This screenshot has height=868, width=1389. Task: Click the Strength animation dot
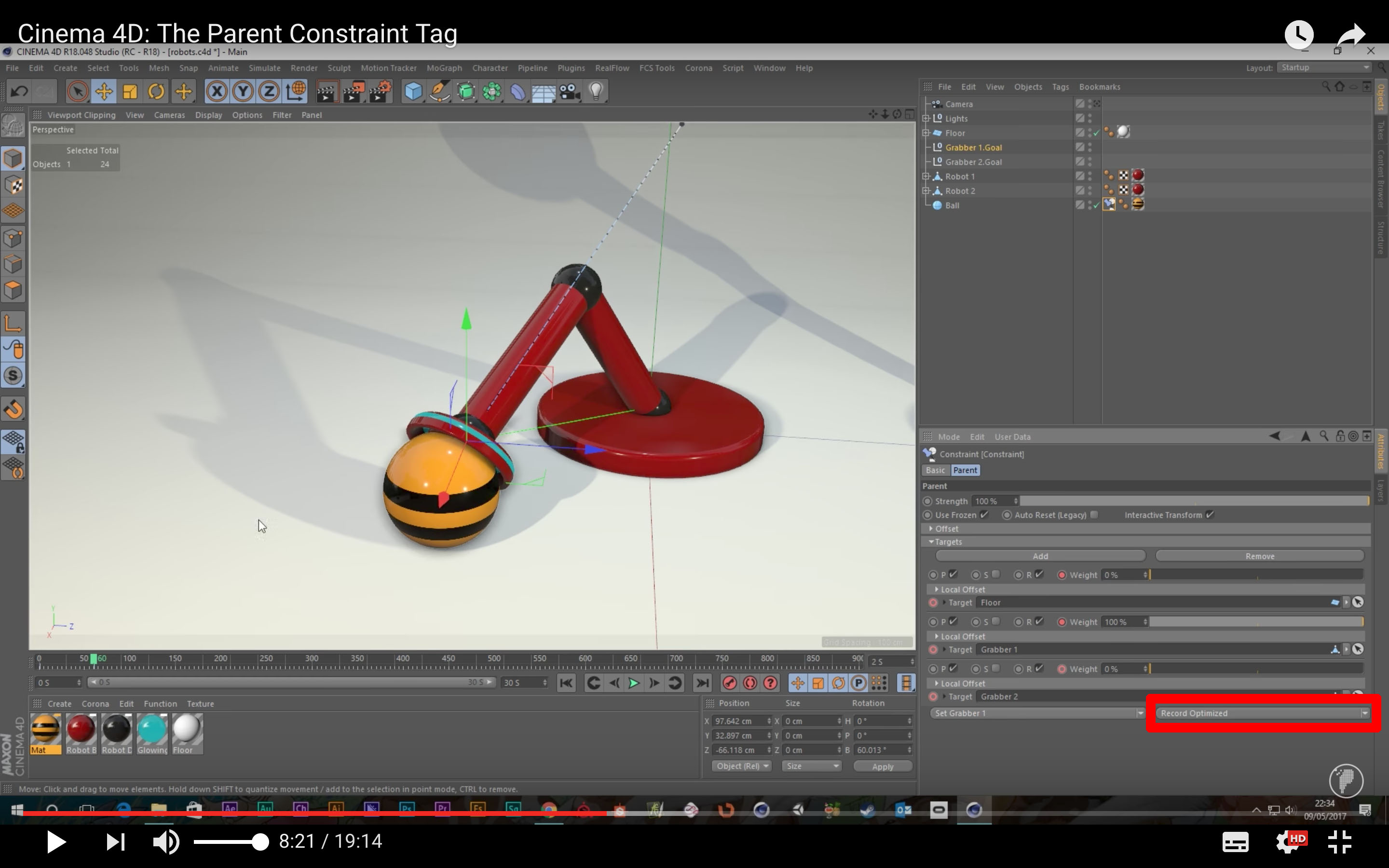click(927, 501)
